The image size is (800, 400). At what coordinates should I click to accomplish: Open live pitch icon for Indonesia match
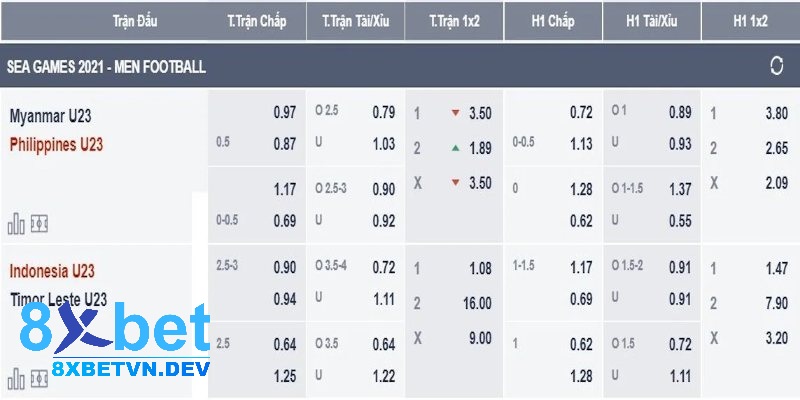point(39,379)
